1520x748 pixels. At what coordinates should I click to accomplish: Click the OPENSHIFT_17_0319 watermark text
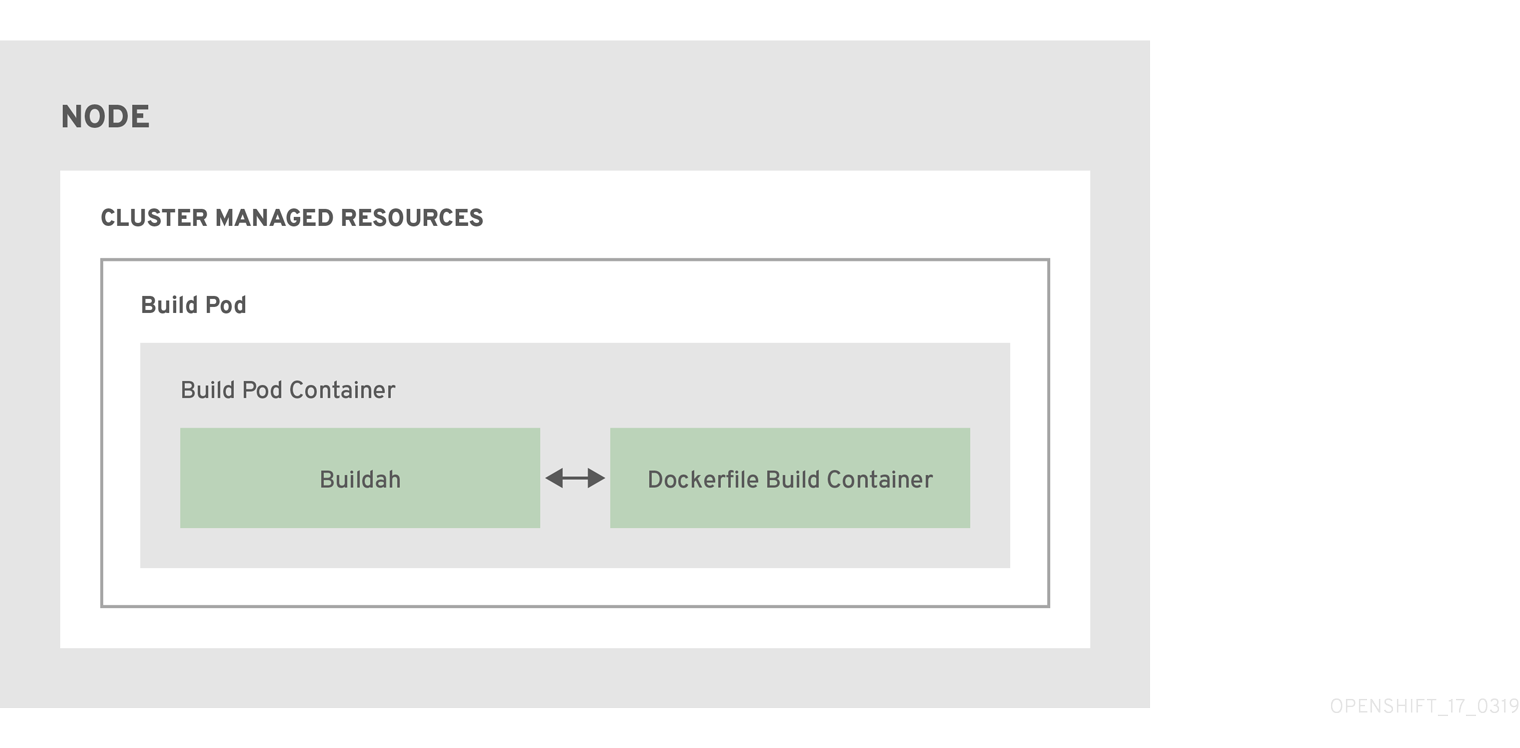click(x=1424, y=707)
